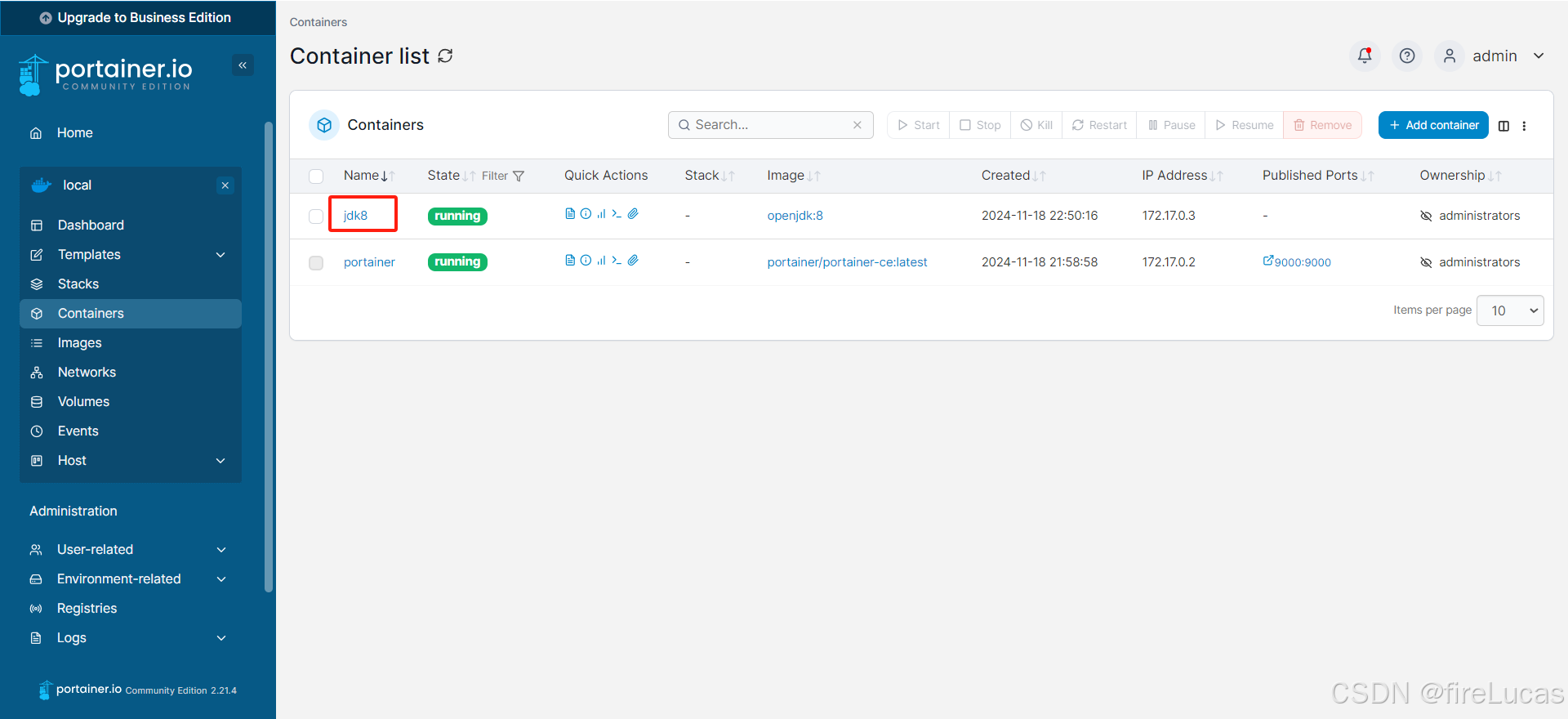Sort containers by Created column
1568x719 pixels.
[x=1013, y=176]
